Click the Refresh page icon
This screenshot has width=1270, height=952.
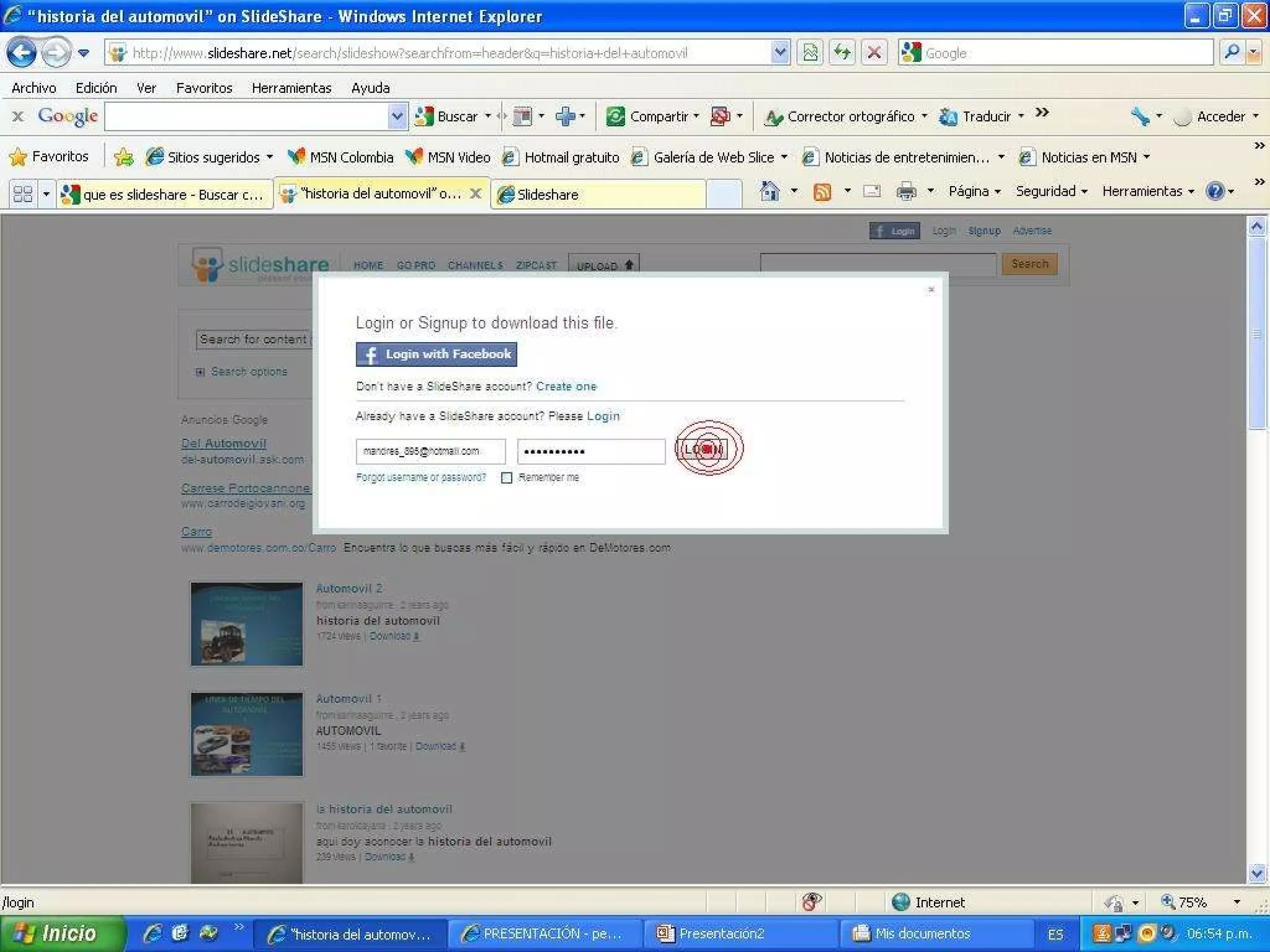[x=842, y=53]
